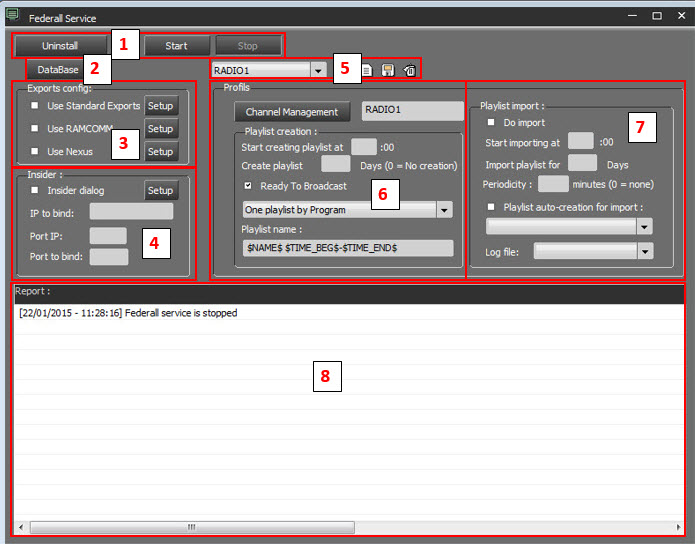Toggle the Ready To Broadcast checkbox

click(248, 186)
